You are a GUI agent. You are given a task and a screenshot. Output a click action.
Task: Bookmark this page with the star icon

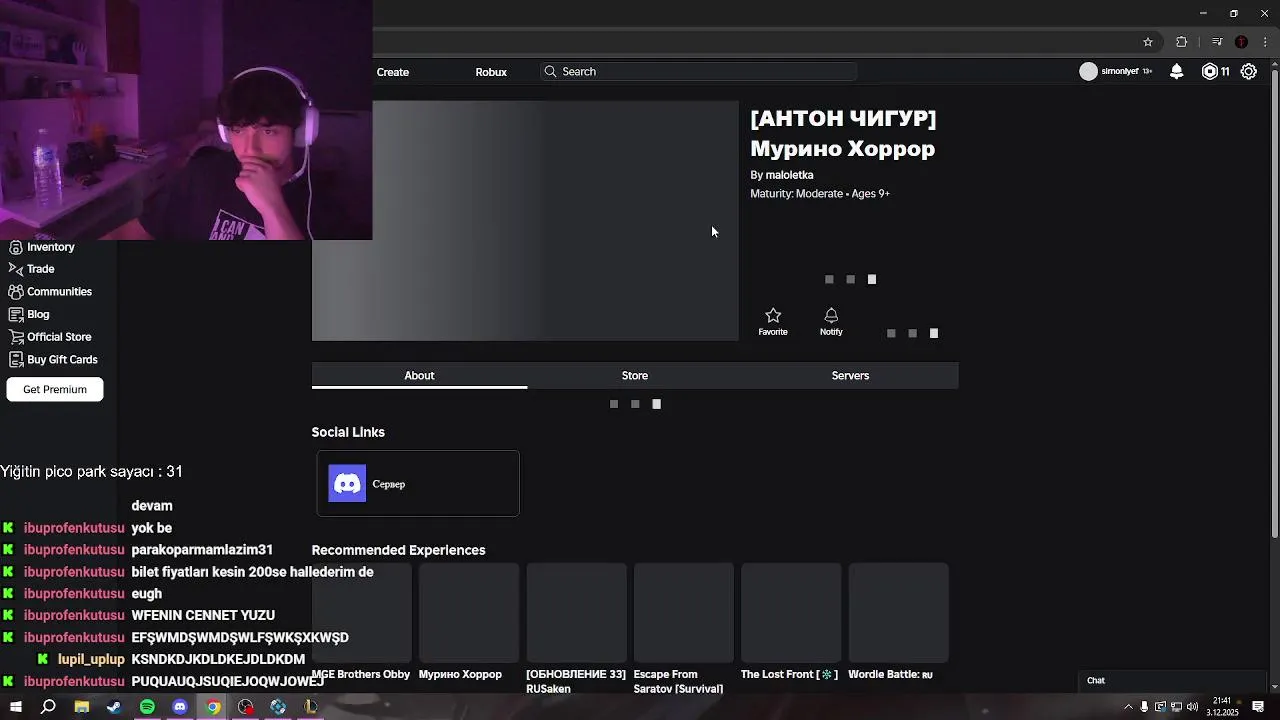pyautogui.click(x=1148, y=42)
